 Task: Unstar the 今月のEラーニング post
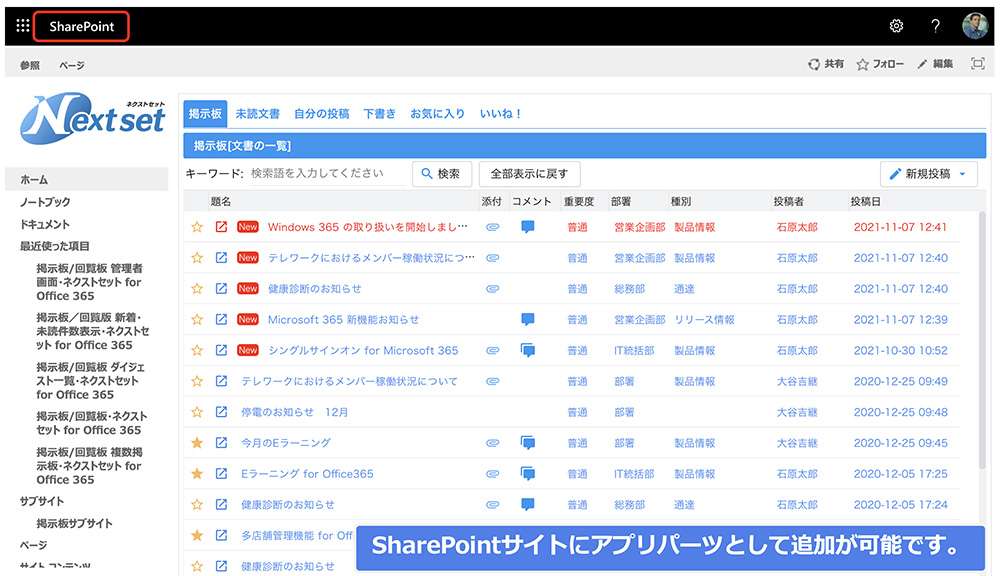point(197,443)
